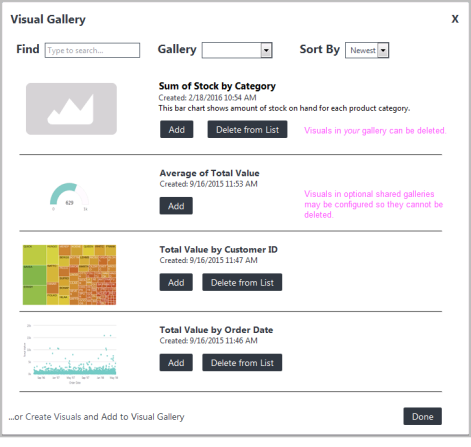
Task: Open the scatter plot thumbnail for Order Date
Action: point(71,354)
